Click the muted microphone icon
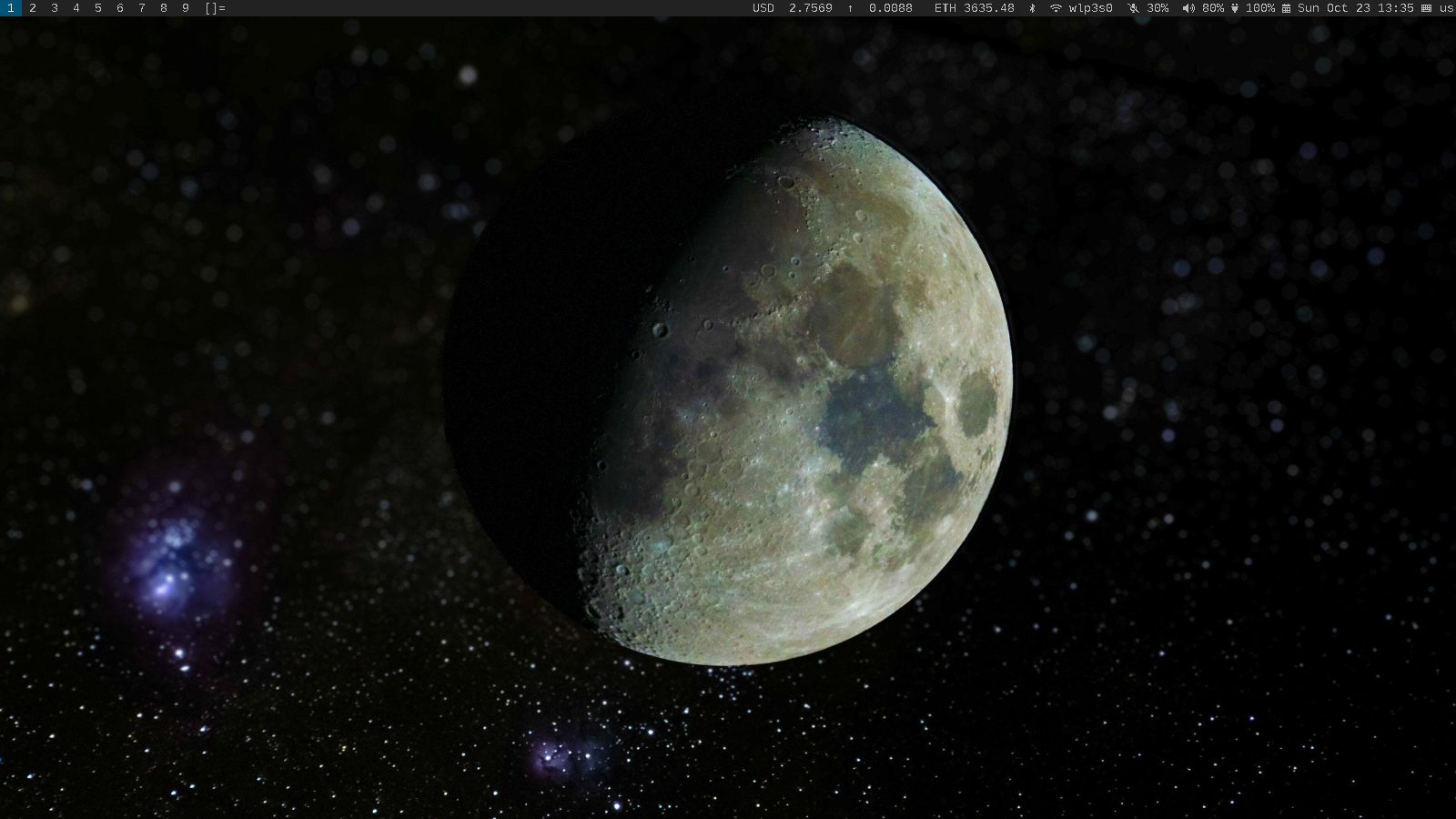The width and height of the screenshot is (1456, 819). (1133, 8)
